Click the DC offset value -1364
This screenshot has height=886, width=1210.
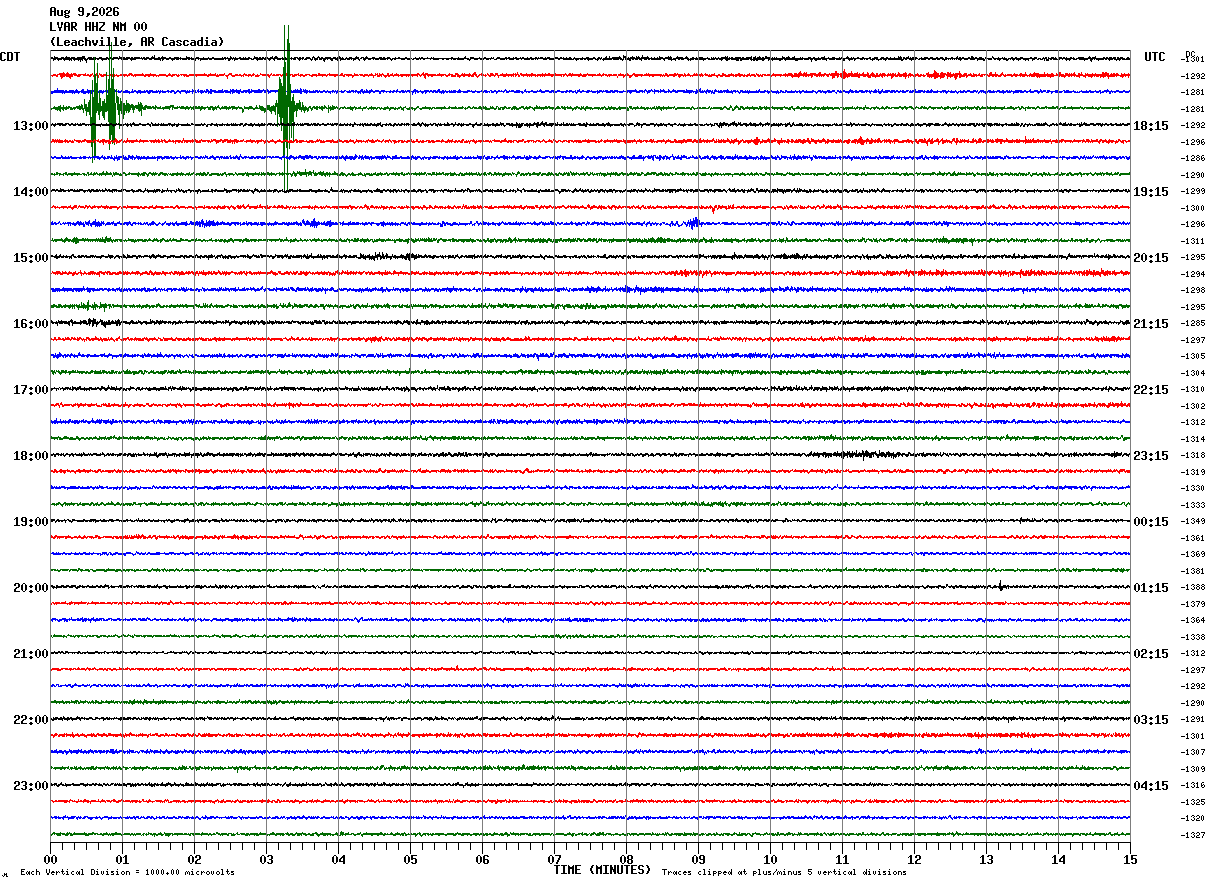1193,621
